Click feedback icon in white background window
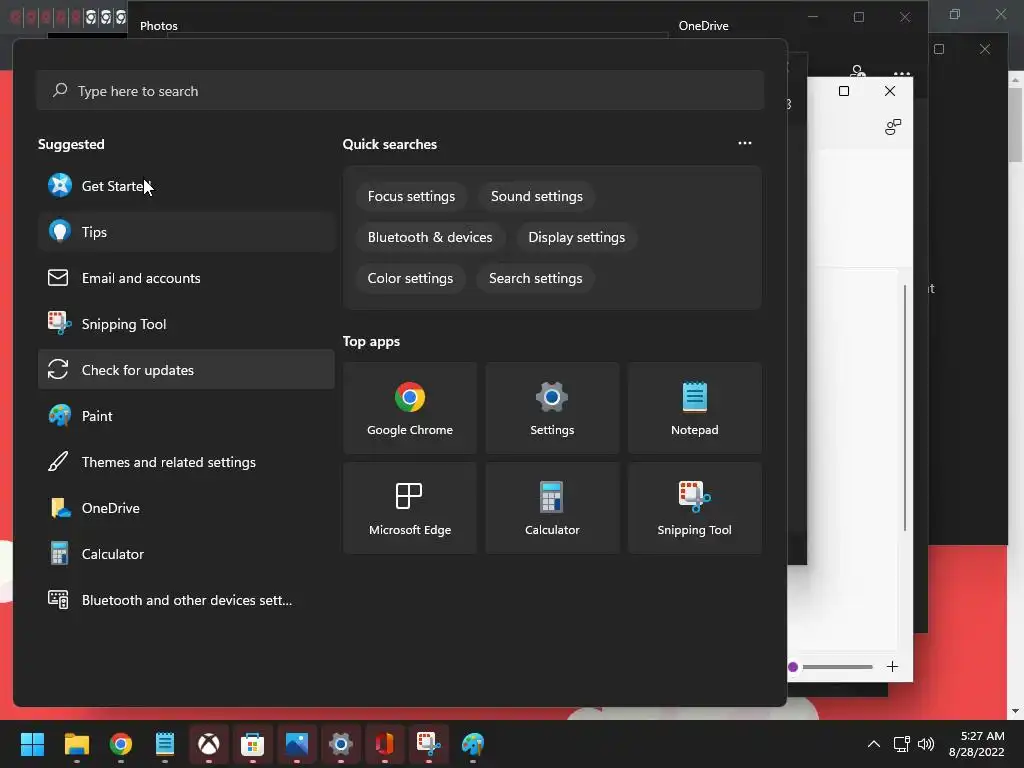This screenshot has width=1024, height=768. click(893, 127)
